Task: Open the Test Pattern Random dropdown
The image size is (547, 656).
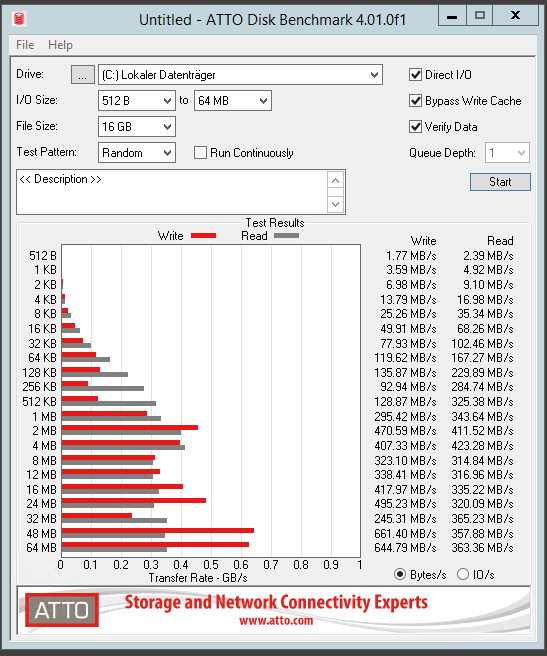Action: tap(136, 153)
